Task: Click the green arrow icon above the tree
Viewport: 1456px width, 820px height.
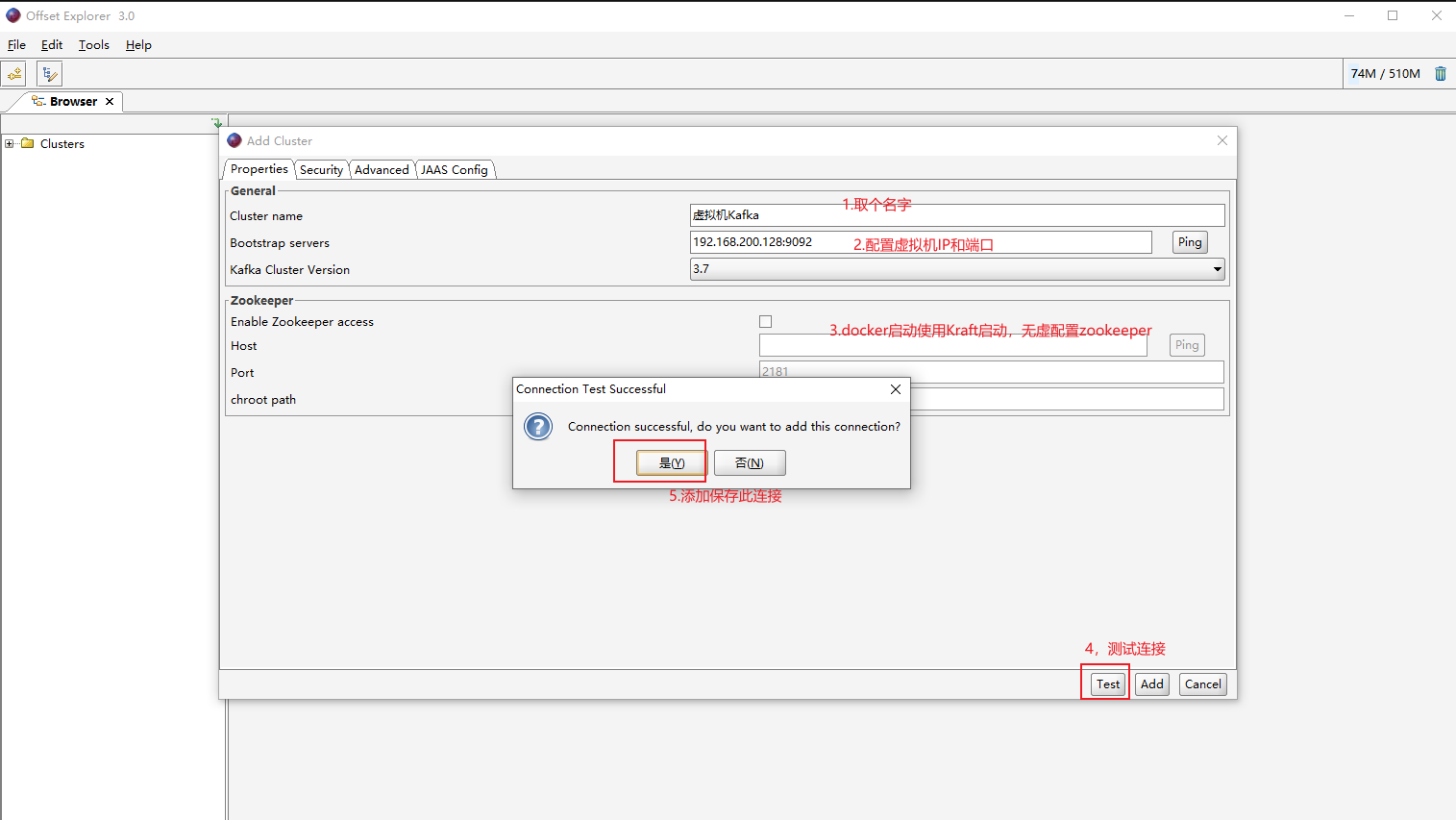Action: 217,123
